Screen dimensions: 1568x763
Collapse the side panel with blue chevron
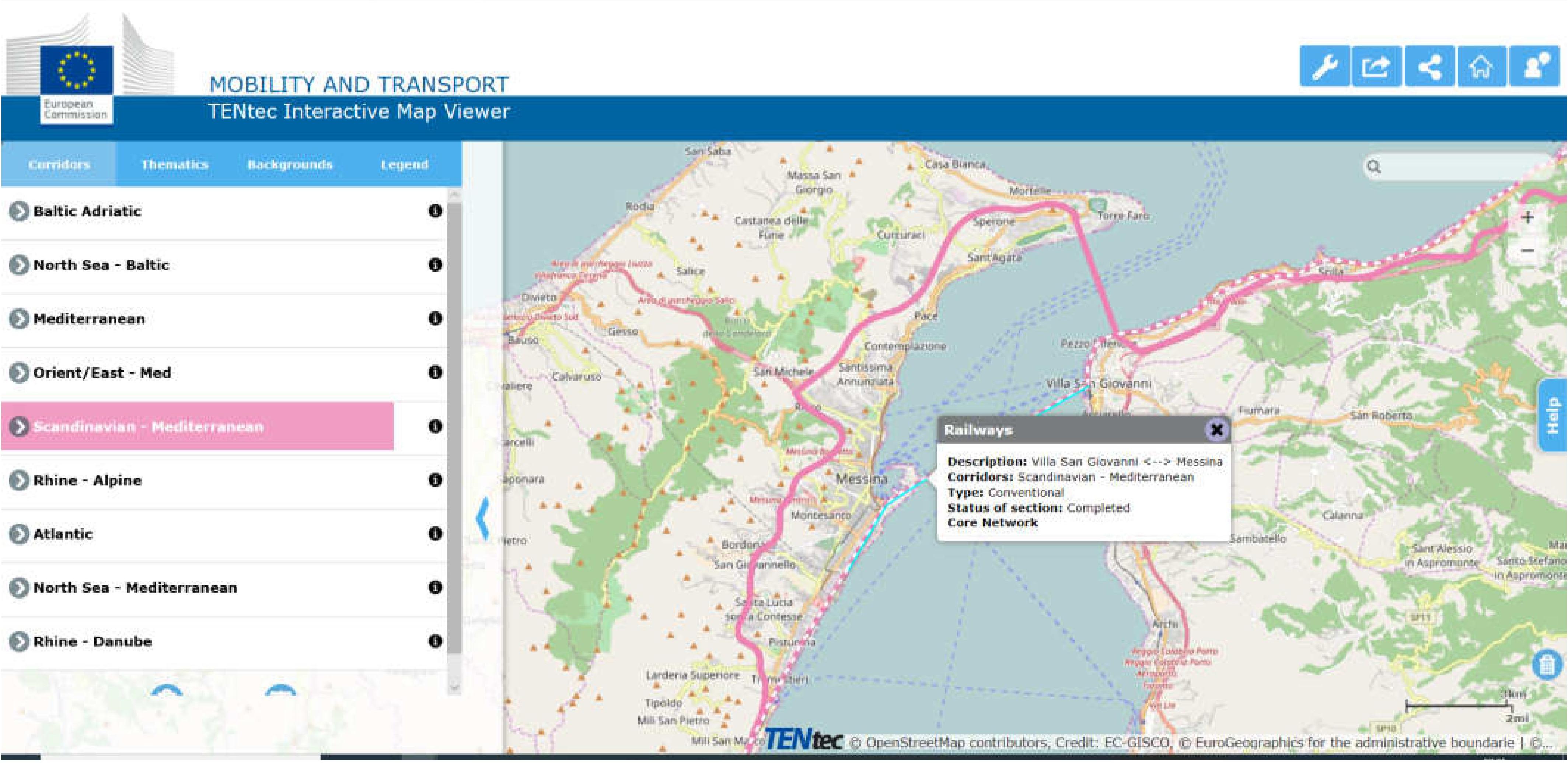click(x=483, y=518)
